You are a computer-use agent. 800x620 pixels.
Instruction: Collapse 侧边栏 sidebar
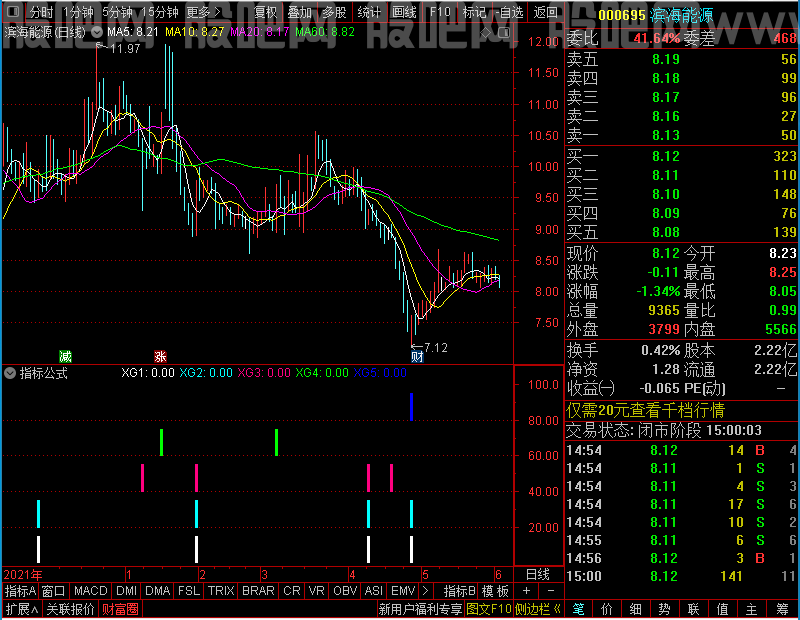[538, 609]
